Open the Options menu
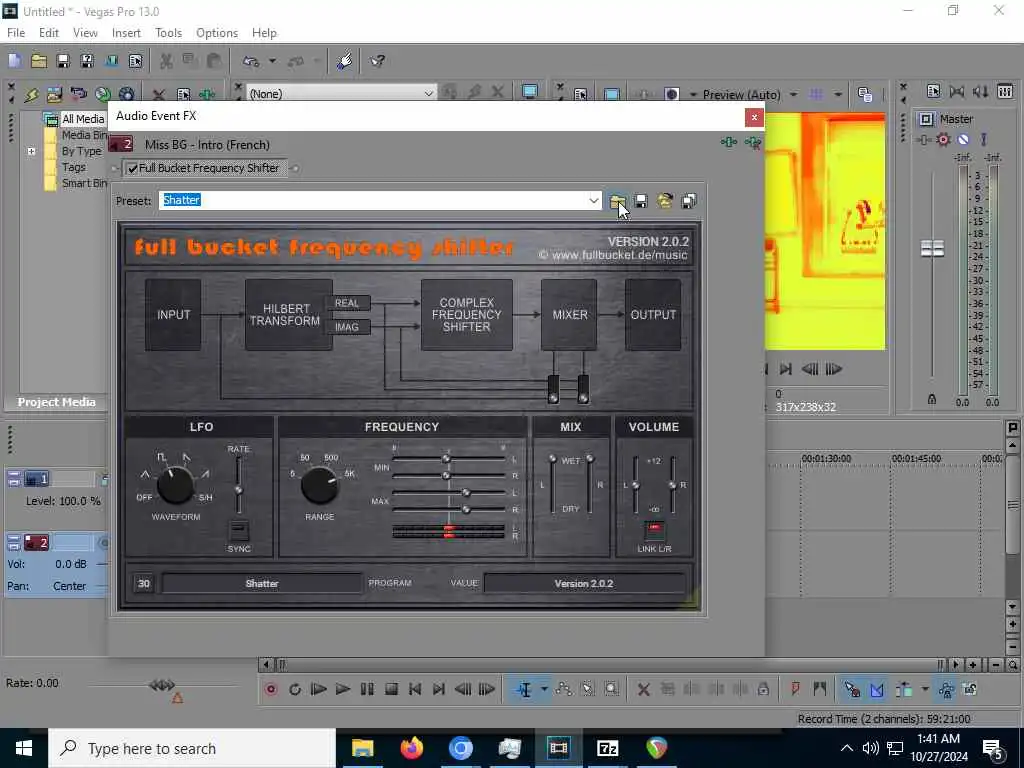The width and height of the screenshot is (1024, 768). click(x=217, y=33)
